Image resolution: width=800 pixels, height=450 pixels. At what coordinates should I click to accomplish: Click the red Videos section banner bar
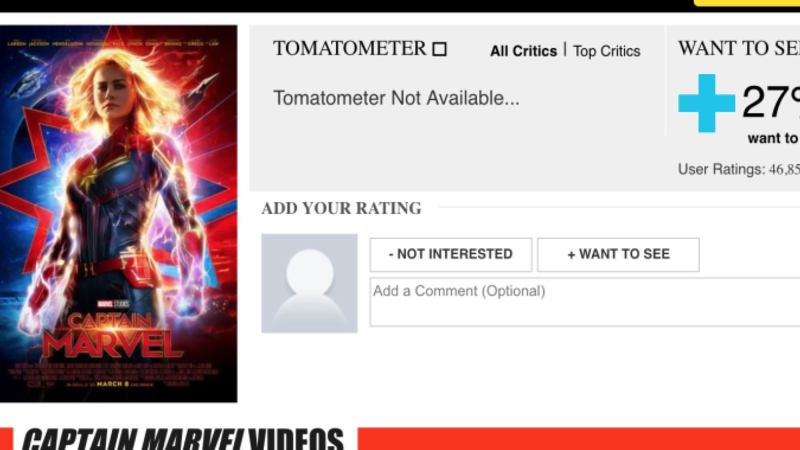click(579, 439)
